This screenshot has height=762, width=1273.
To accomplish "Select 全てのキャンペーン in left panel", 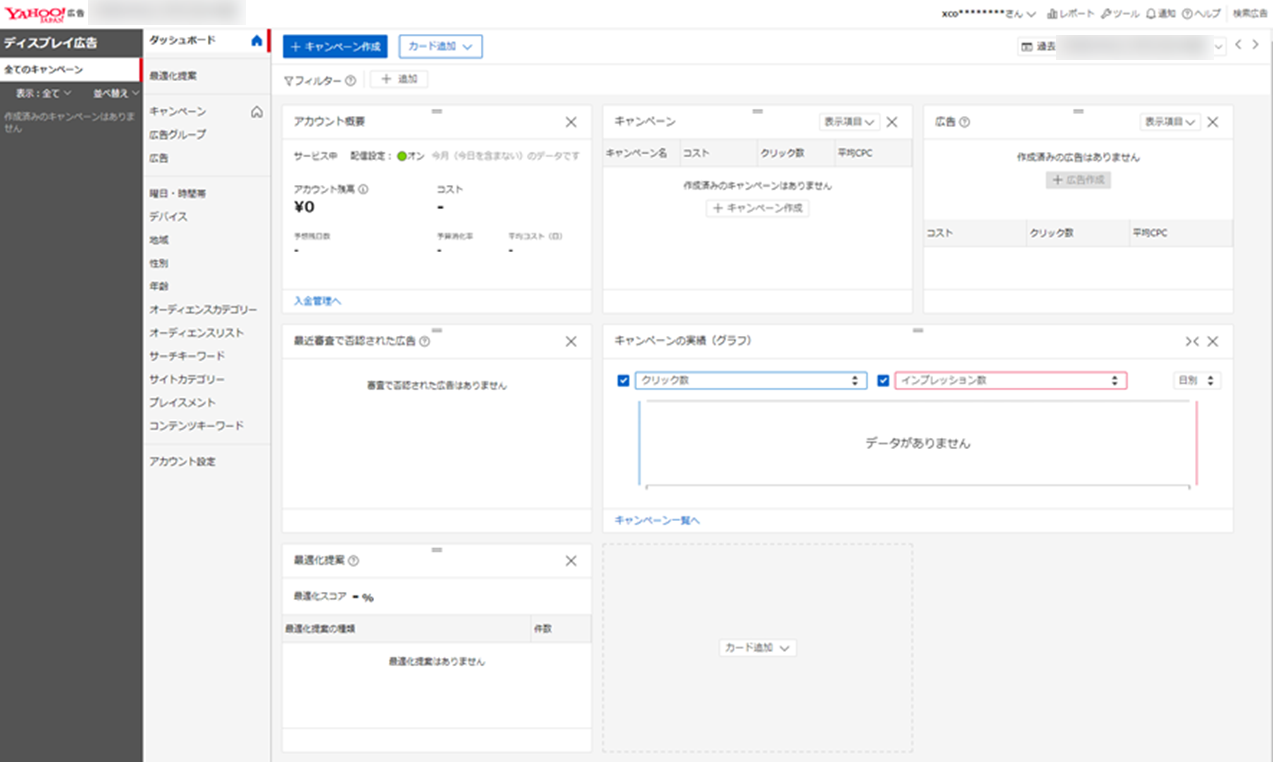I will (x=70, y=70).
